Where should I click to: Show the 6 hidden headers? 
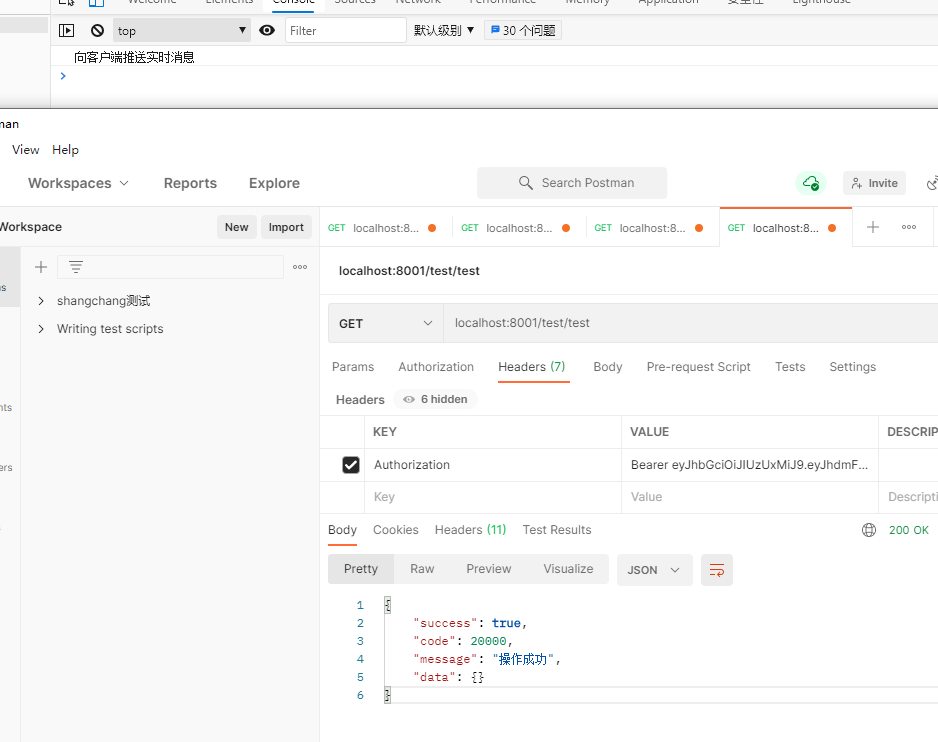(x=436, y=399)
